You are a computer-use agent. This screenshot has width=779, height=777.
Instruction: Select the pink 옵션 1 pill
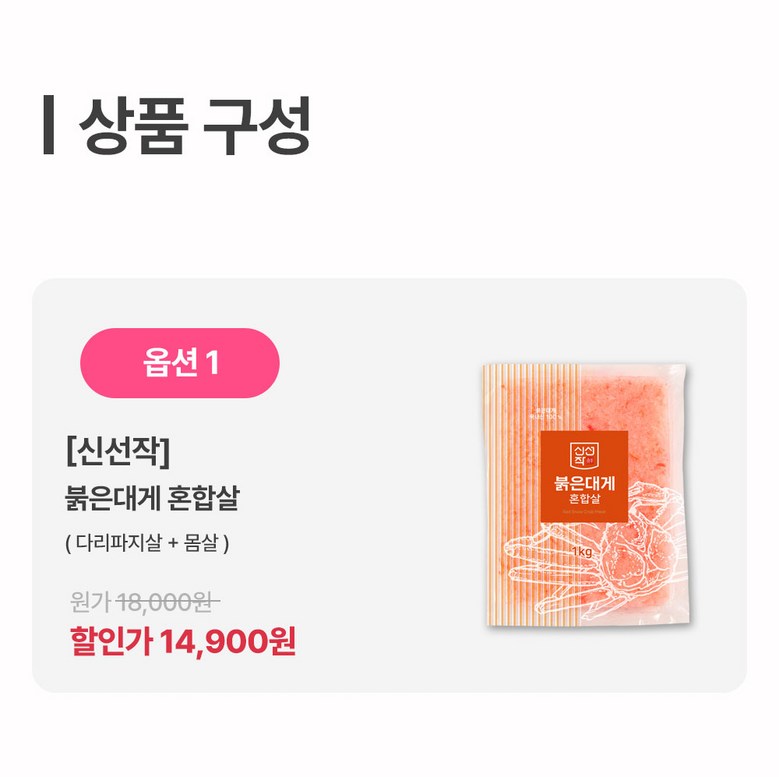click(x=180, y=363)
